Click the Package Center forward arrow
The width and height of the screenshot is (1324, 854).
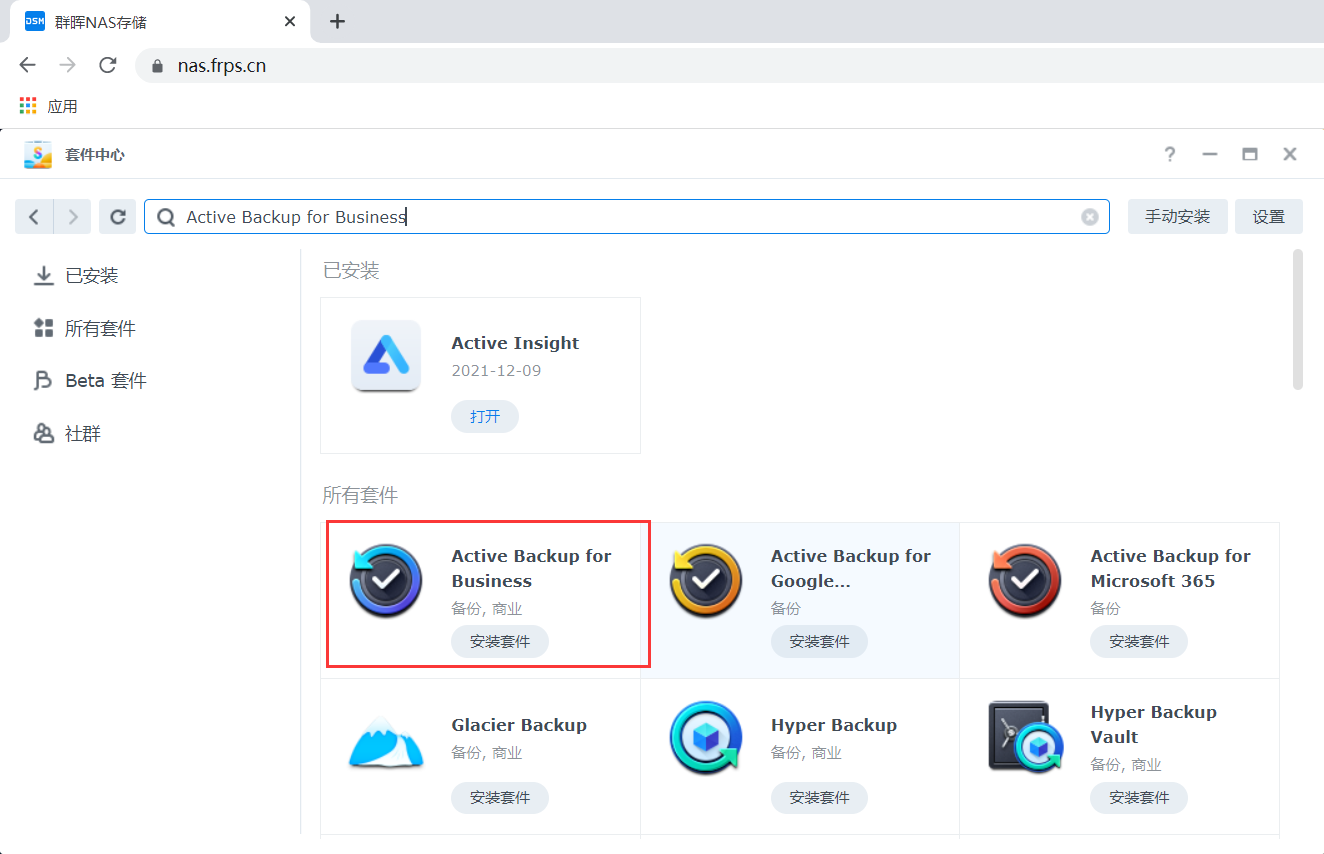(x=72, y=217)
